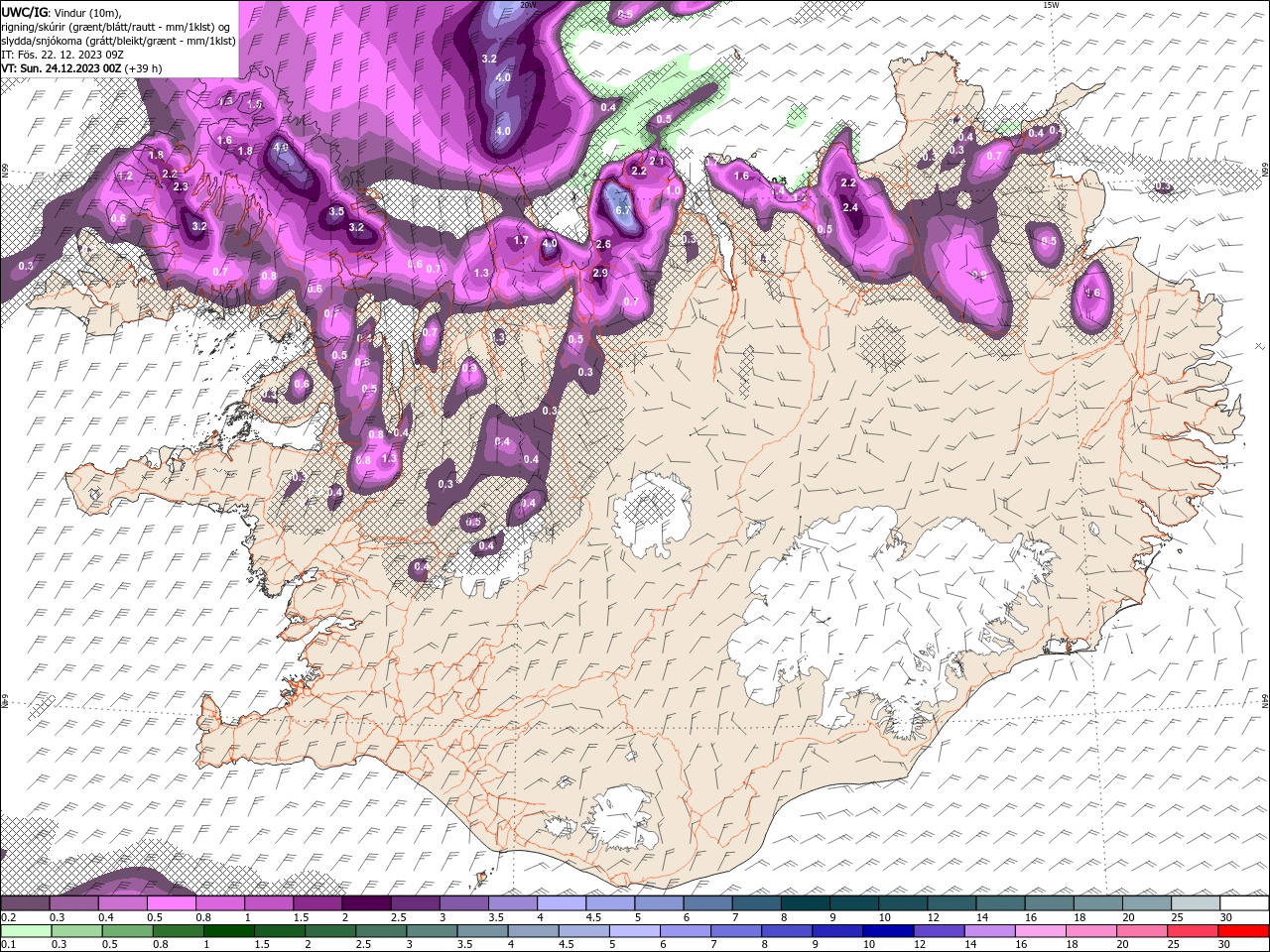Click the "2.9" precipitation value on the map

click(x=600, y=274)
